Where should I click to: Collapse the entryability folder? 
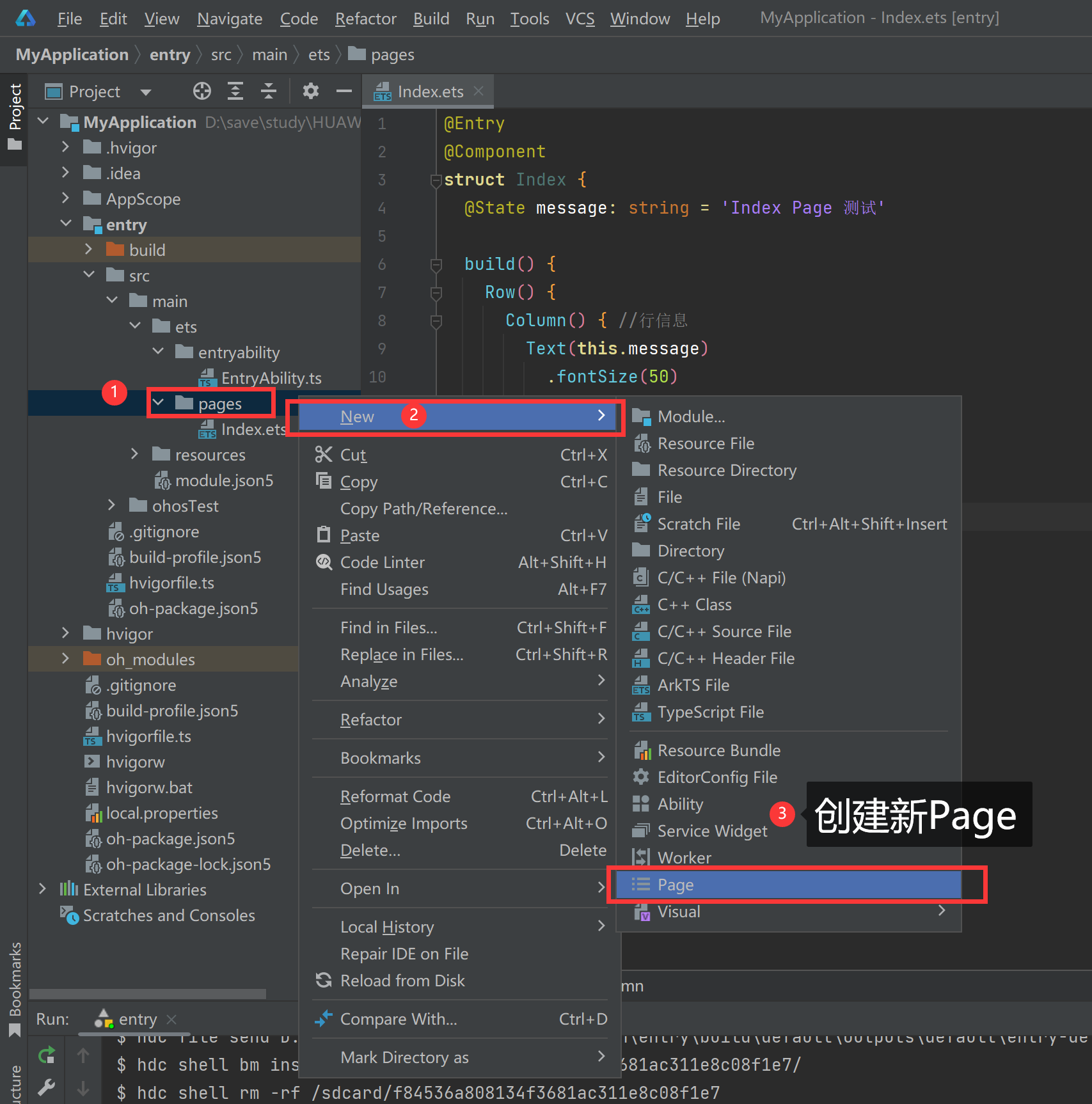tap(158, 351)
